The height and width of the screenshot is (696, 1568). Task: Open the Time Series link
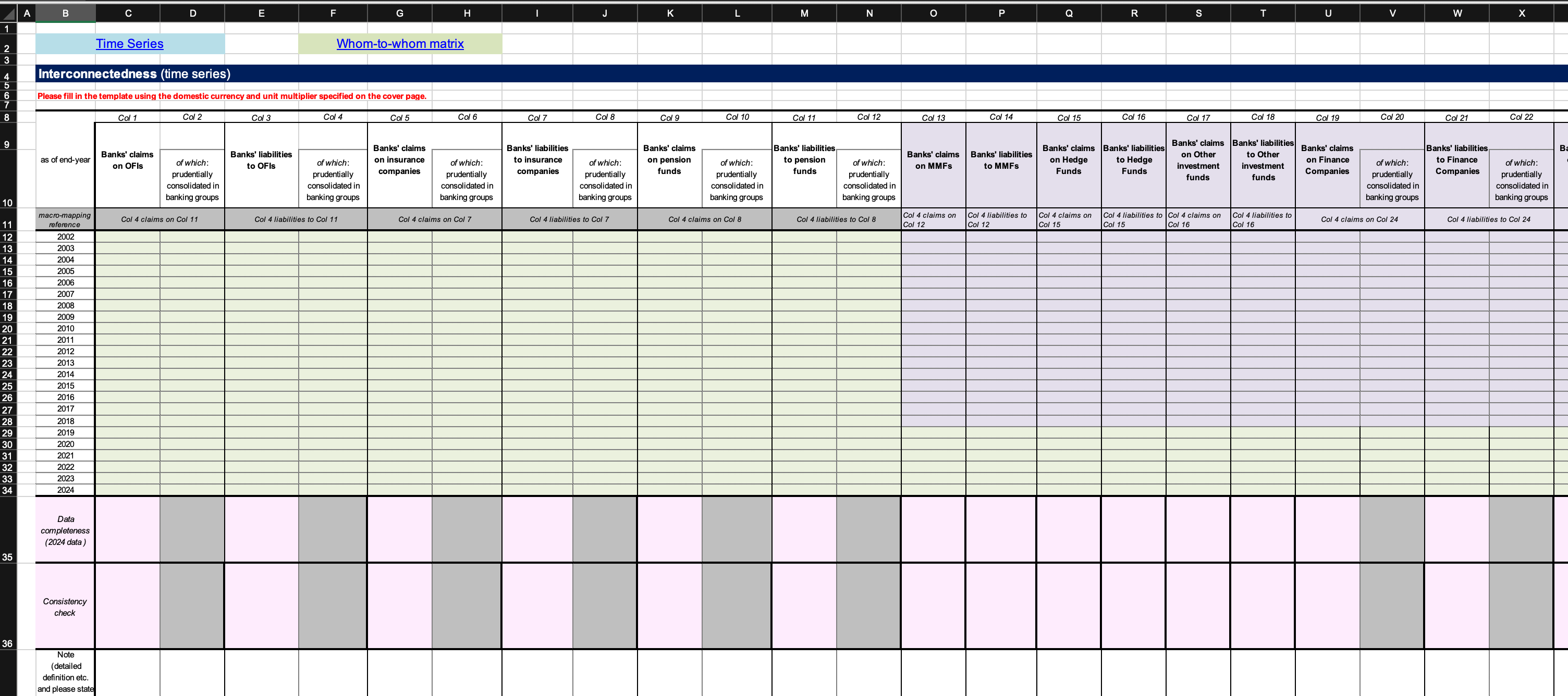pos(130,44)
